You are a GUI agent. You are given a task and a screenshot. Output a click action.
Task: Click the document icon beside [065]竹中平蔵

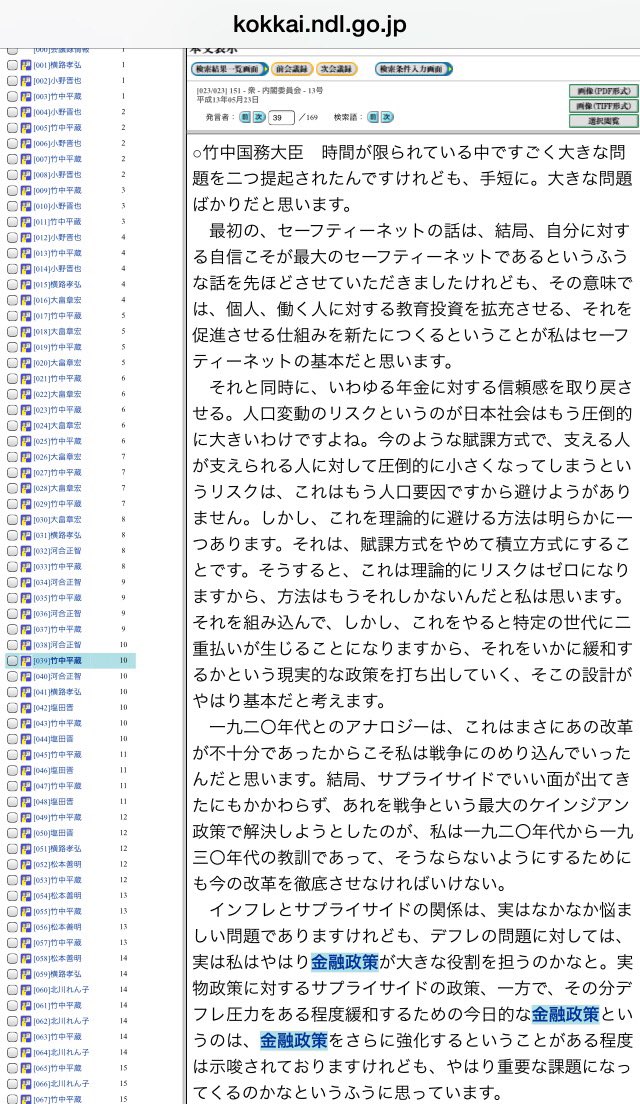coord(26,1068)
